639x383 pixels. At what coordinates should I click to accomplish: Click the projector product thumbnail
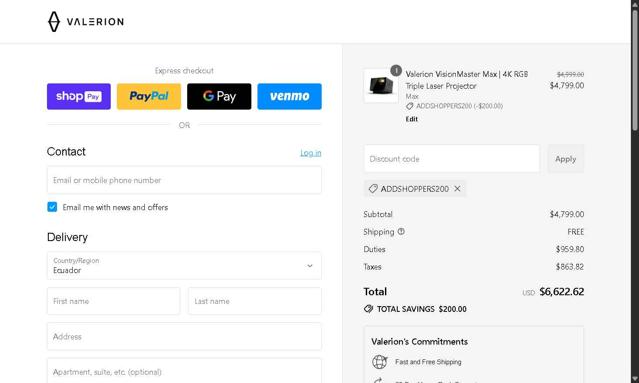[x=381, y=86]
